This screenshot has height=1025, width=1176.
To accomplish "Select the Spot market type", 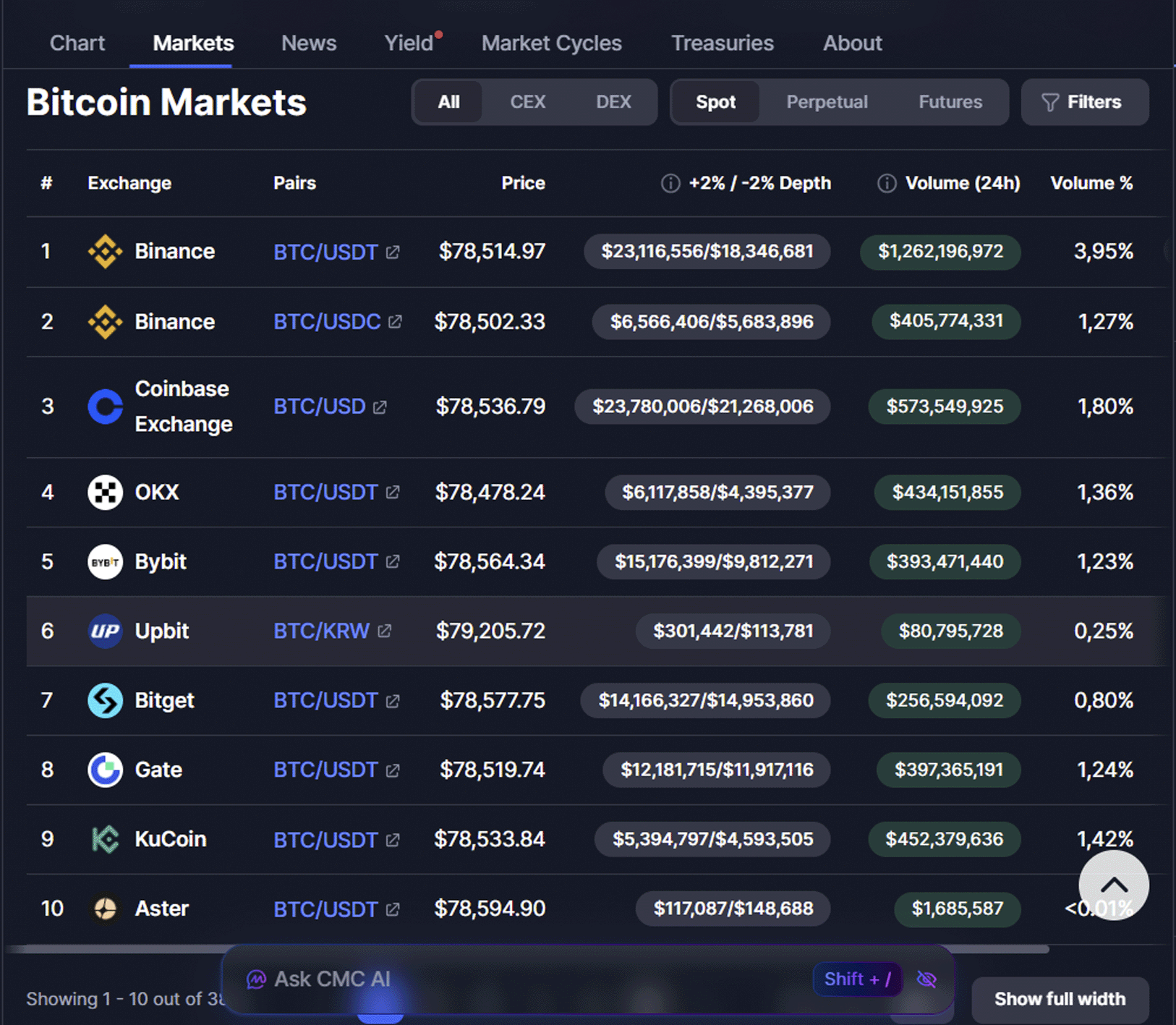I will (x=715, y=102).
